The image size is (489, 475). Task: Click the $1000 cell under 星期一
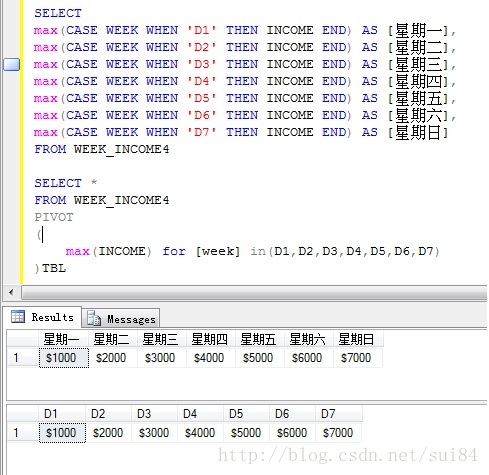click(64, 358)
